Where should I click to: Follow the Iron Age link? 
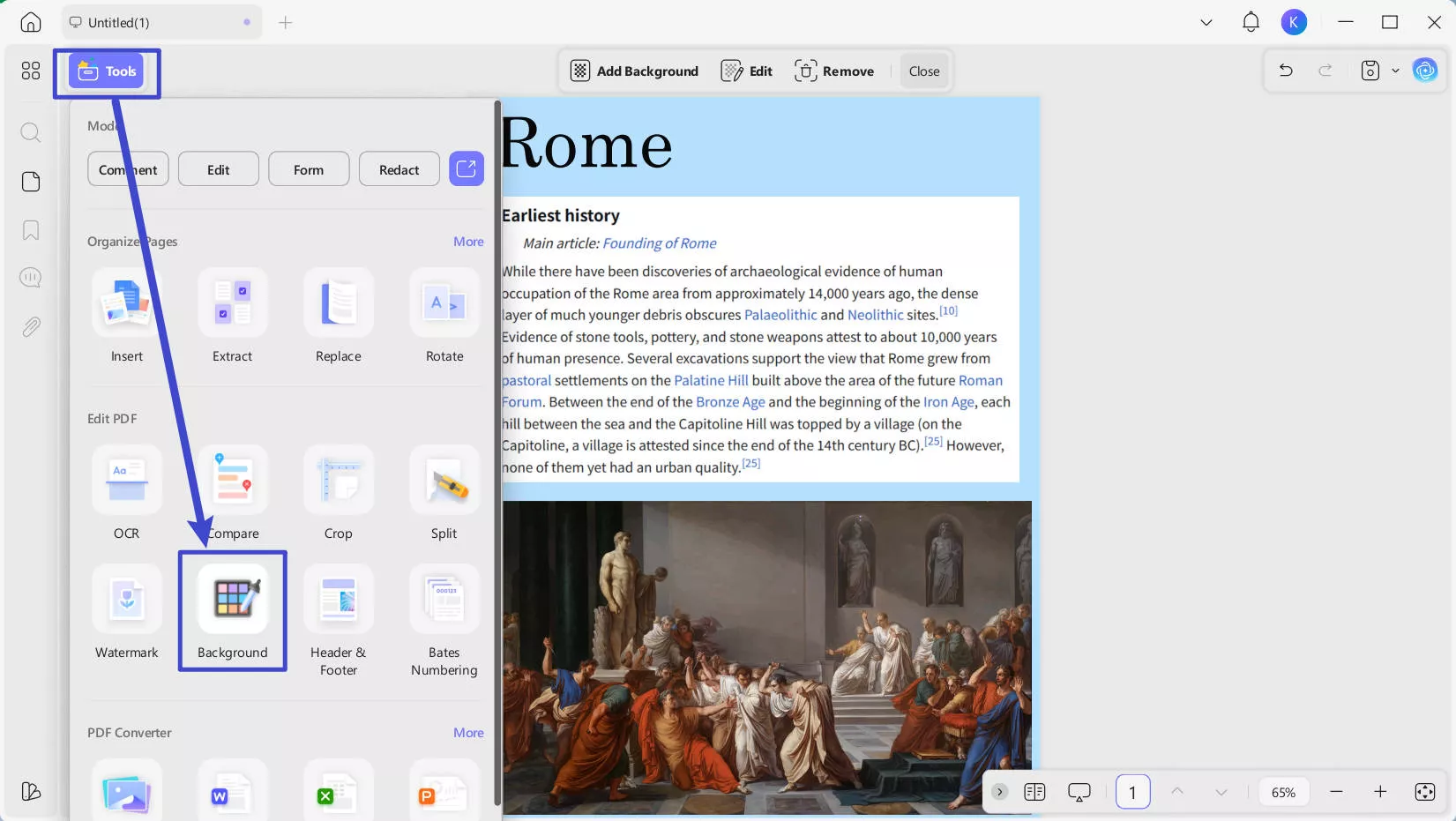point(949,402)
